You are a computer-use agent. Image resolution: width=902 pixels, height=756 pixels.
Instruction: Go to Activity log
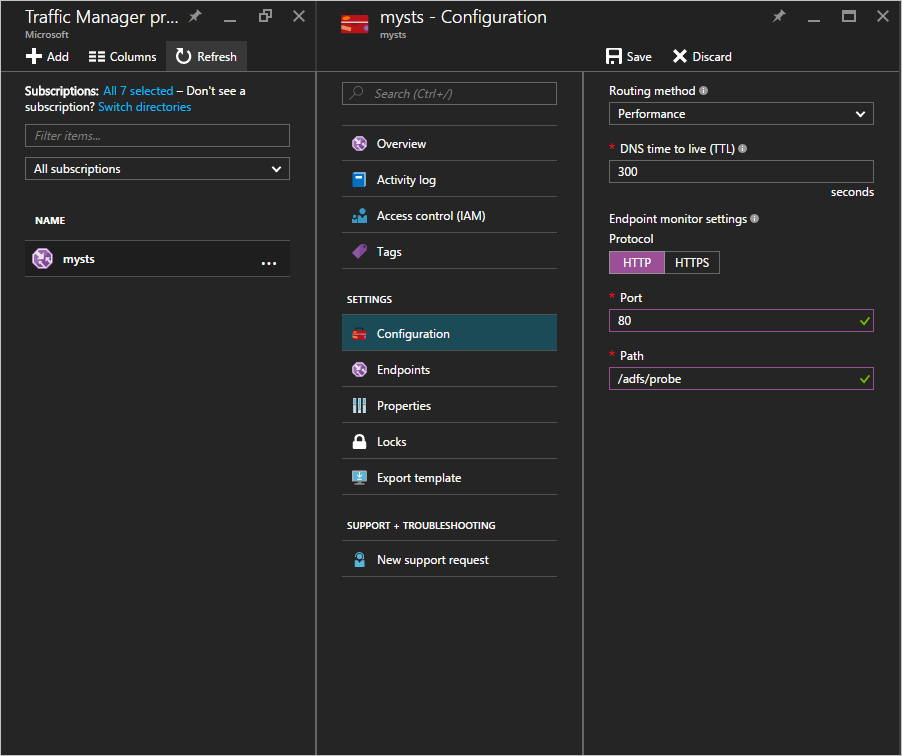click(x=406, y=180)
